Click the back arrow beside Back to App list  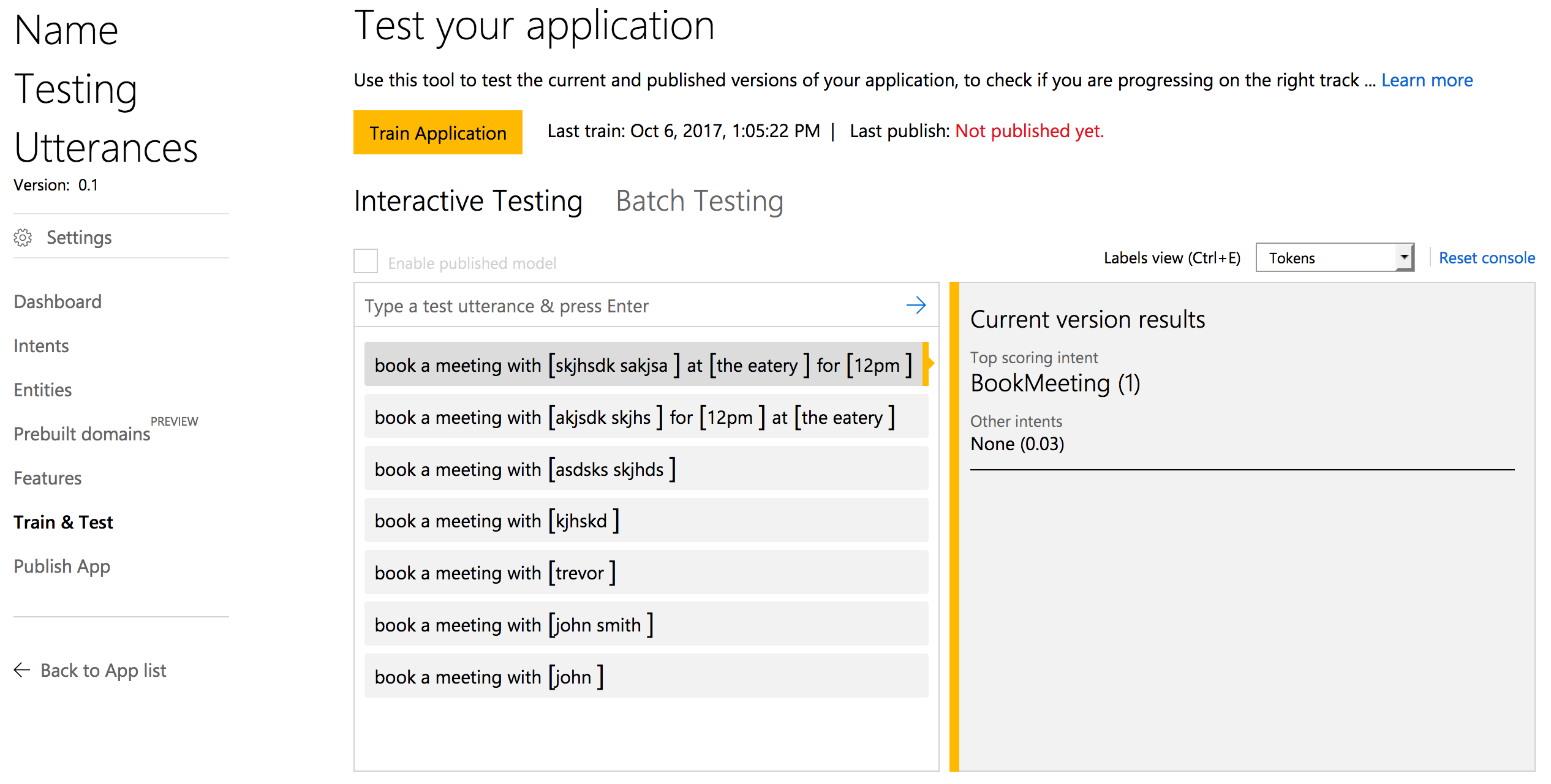[x=21, y=670]
